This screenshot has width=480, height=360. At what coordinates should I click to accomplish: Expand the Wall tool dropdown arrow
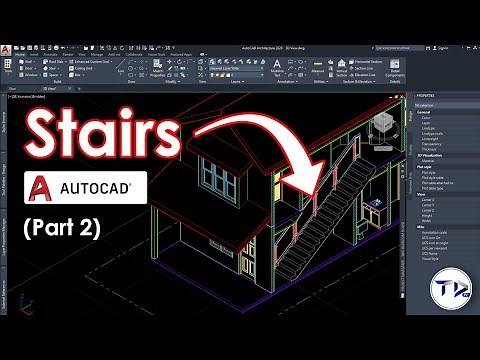35,62
